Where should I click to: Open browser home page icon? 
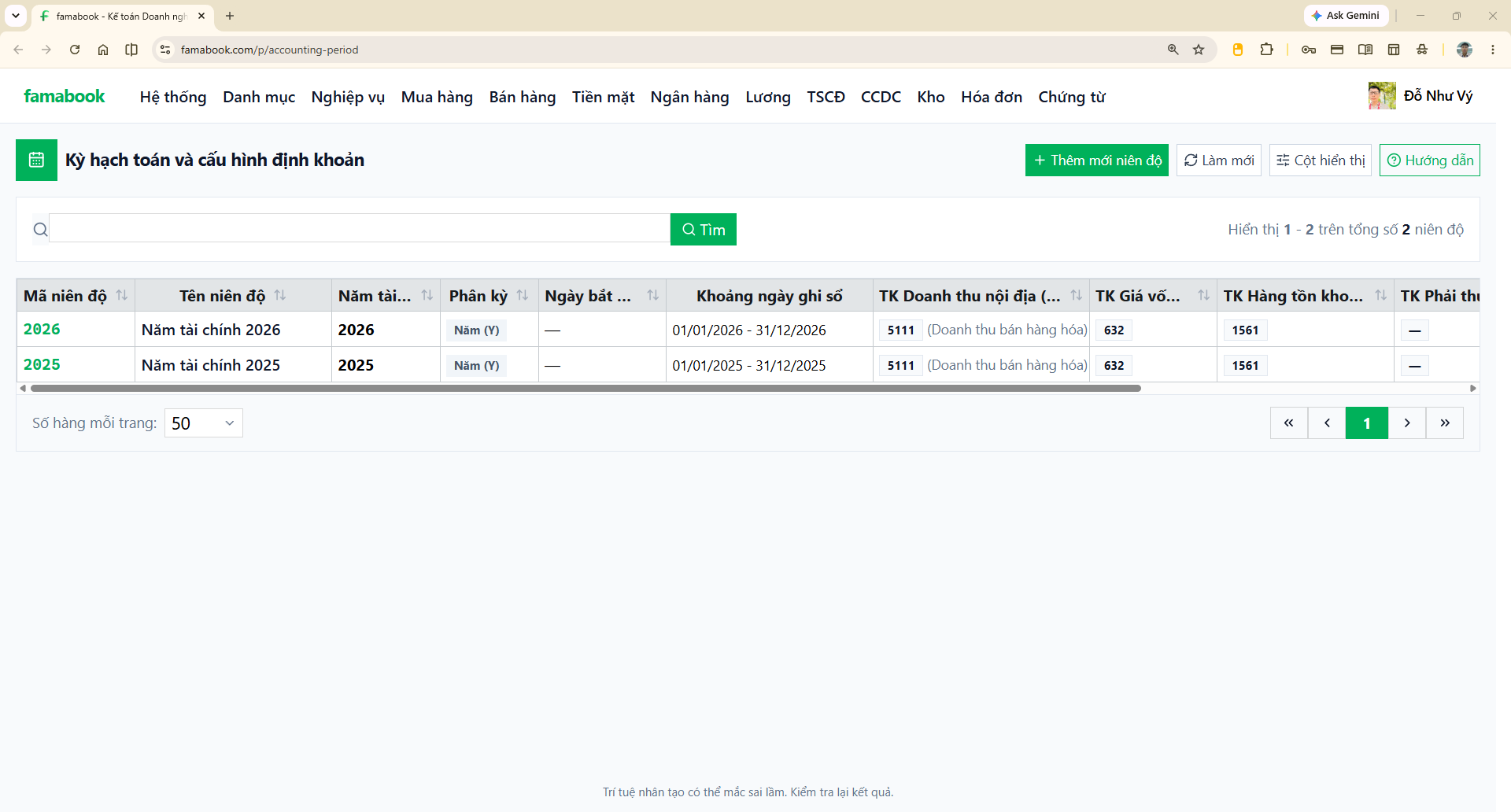[103, 50]
